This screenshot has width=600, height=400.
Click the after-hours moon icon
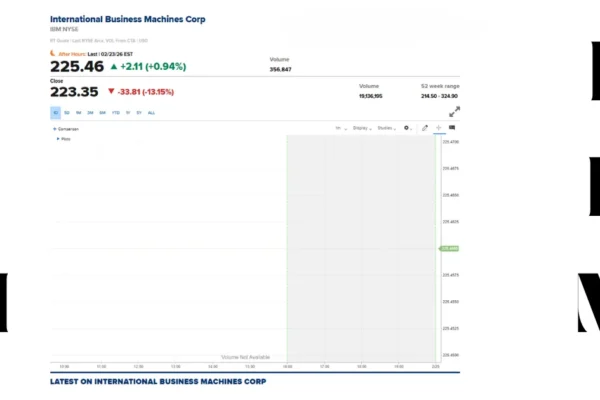pyautogui.click(x=53, y=53)
